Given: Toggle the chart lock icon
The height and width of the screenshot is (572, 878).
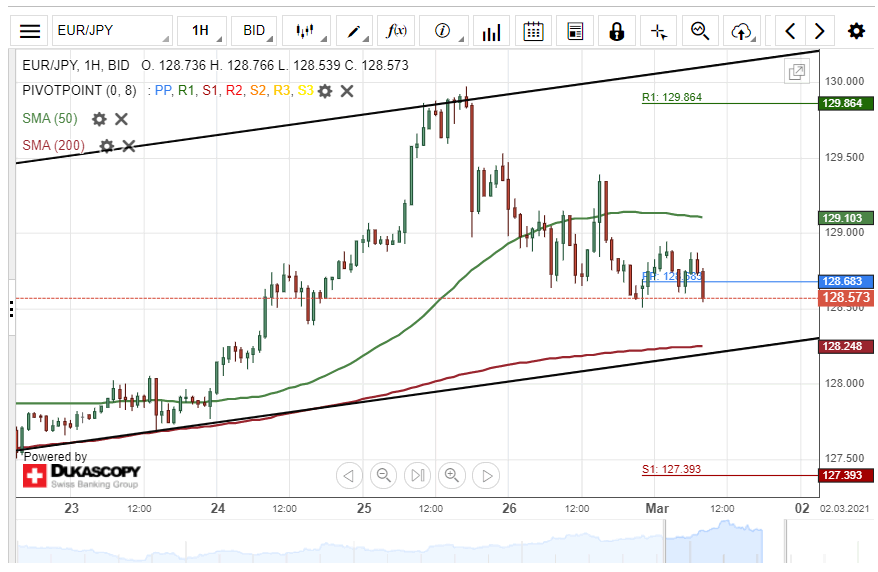Looking at the screenshot, I should click(x=617, y=31).
